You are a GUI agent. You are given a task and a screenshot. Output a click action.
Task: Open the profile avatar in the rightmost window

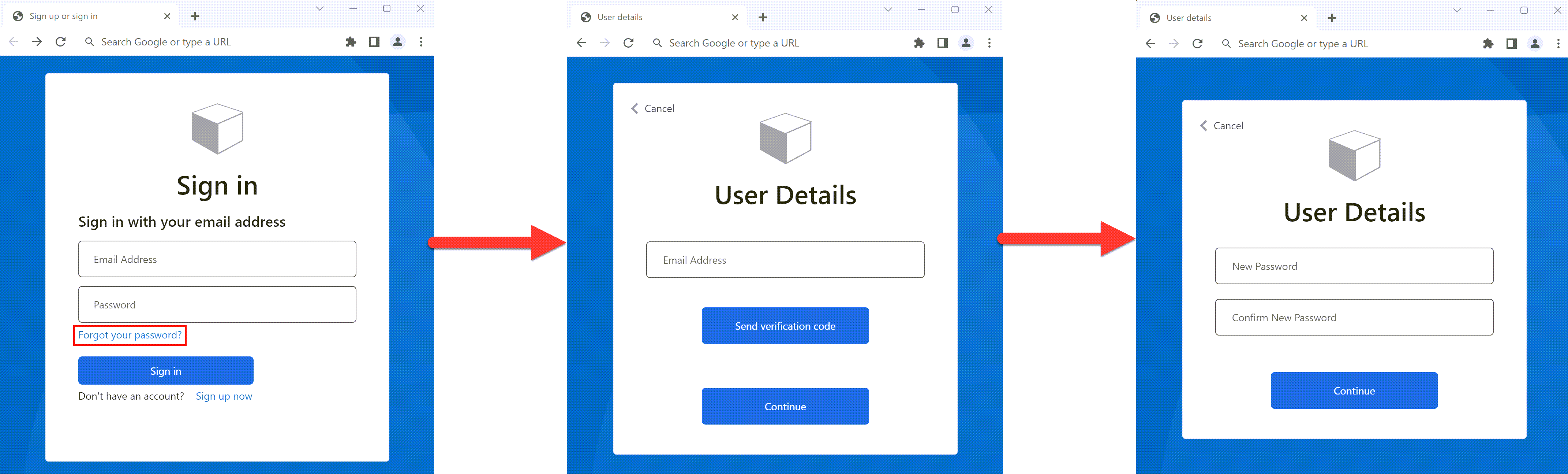click(1535, 44)
